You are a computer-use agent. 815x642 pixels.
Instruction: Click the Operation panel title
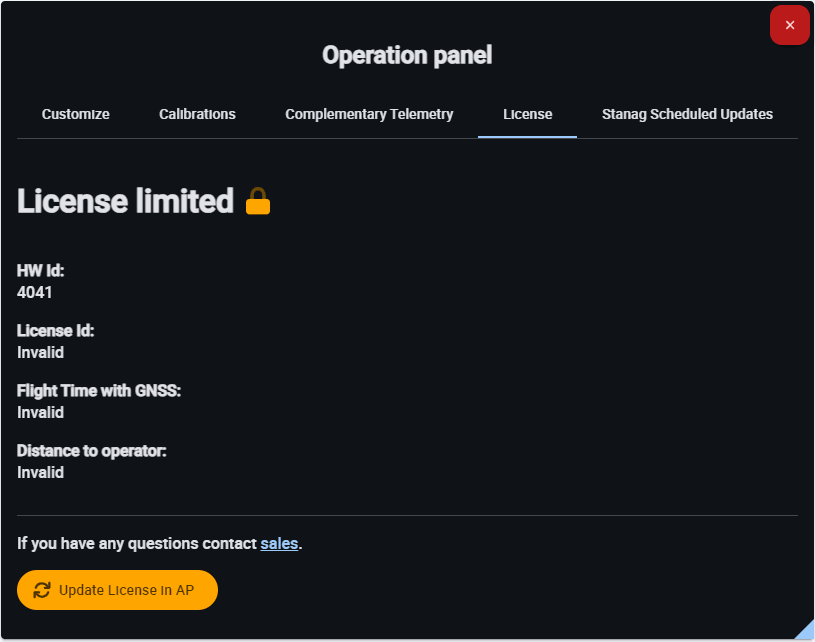(x=407, y=55)
